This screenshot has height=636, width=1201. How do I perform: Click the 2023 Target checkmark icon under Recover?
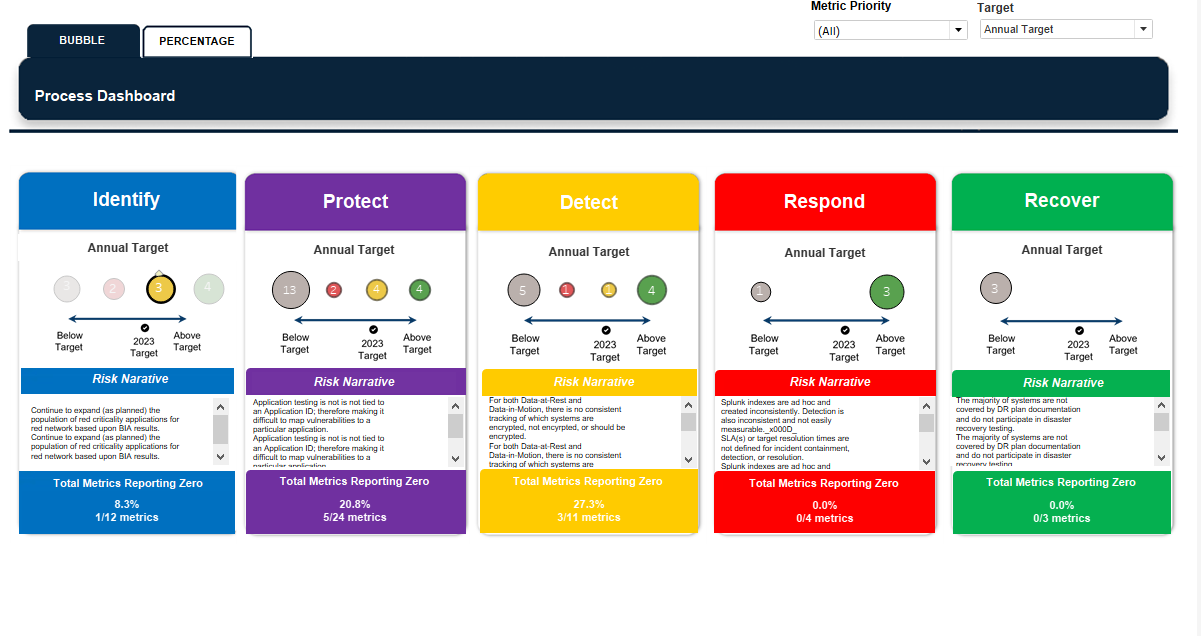(x=1079, y=329)
